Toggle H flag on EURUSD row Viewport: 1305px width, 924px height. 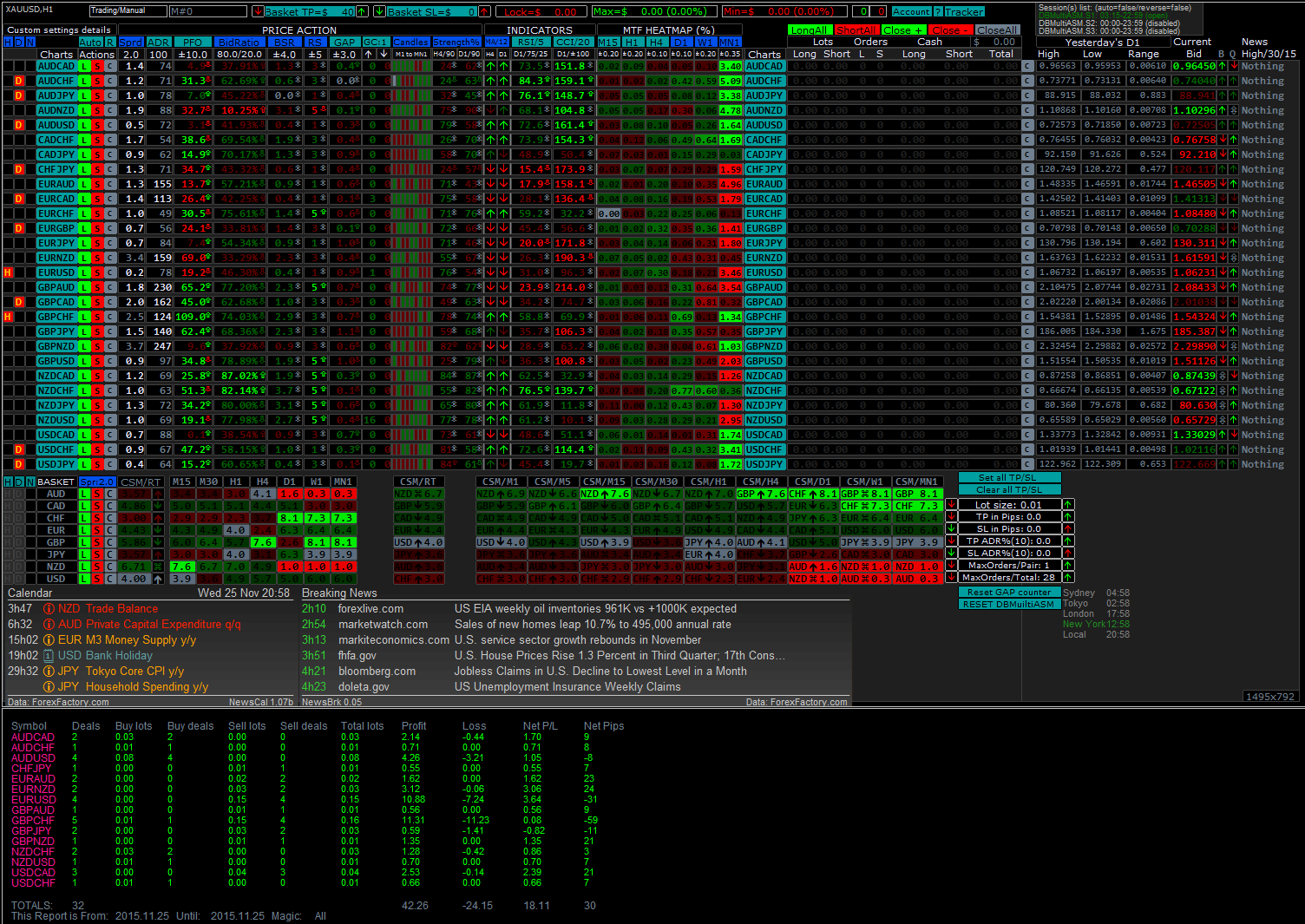(x=8, y=272)
